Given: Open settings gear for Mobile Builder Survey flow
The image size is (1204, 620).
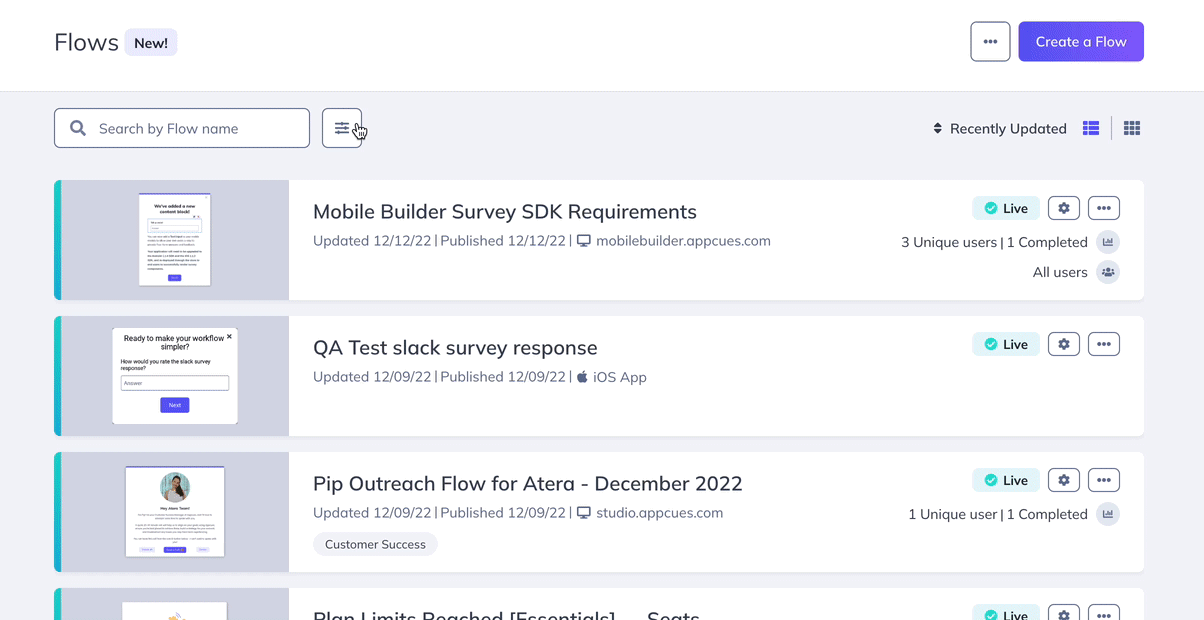Looking at the screenshot, I should pyautogui.click(x=1064, y=208).
